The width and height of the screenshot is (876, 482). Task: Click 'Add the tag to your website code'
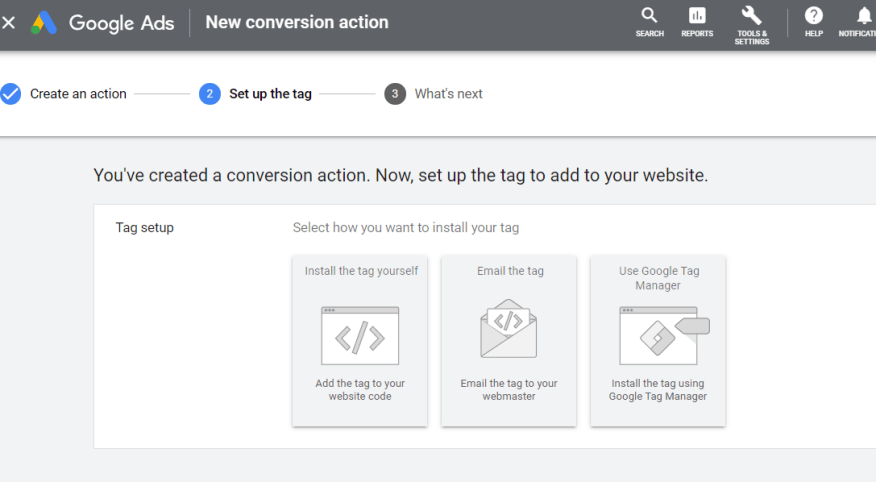coord(360,390)
